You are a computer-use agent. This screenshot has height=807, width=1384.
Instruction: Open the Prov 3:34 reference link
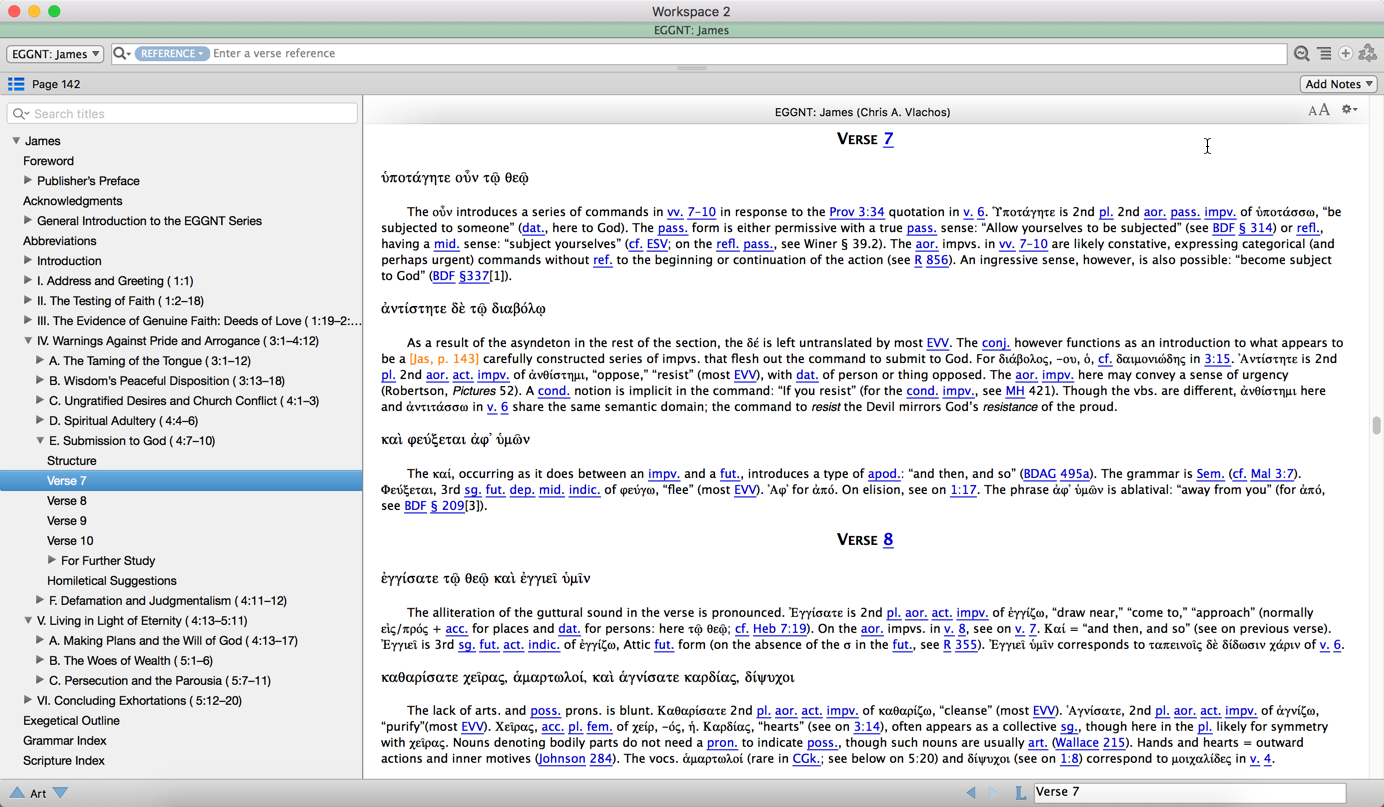click(x=857, y=212)
